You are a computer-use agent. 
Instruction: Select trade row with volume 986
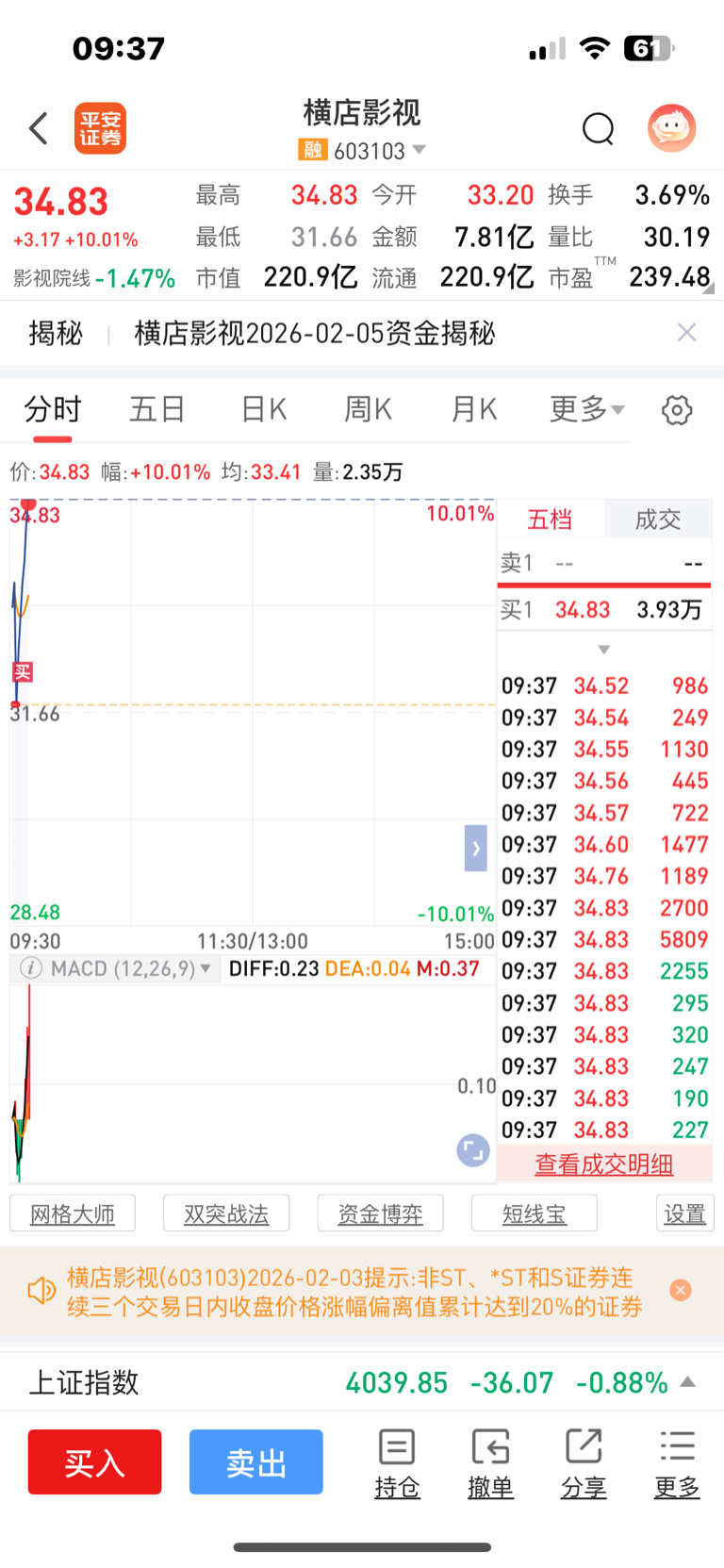coord(604,685)
